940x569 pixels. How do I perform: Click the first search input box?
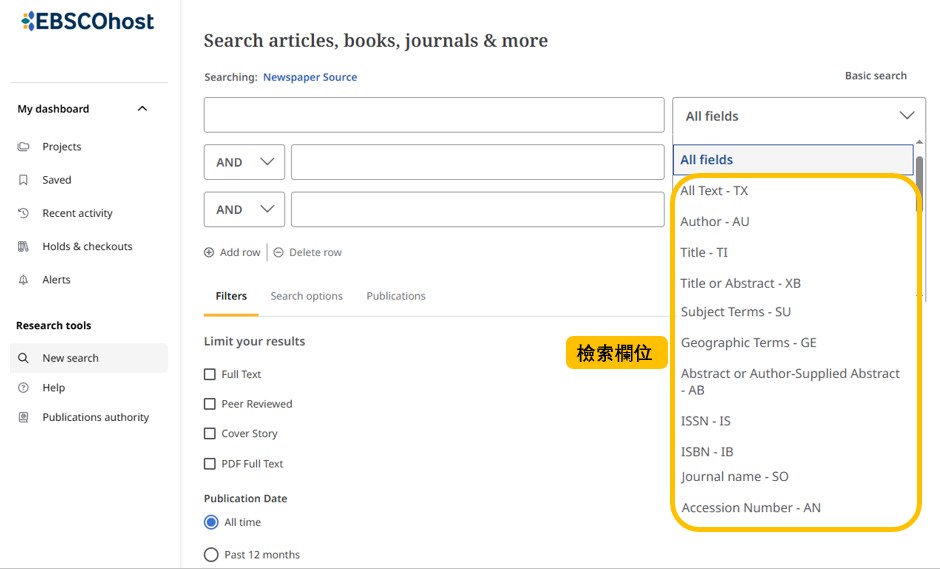pyautogui.click(x=433, y=115)
